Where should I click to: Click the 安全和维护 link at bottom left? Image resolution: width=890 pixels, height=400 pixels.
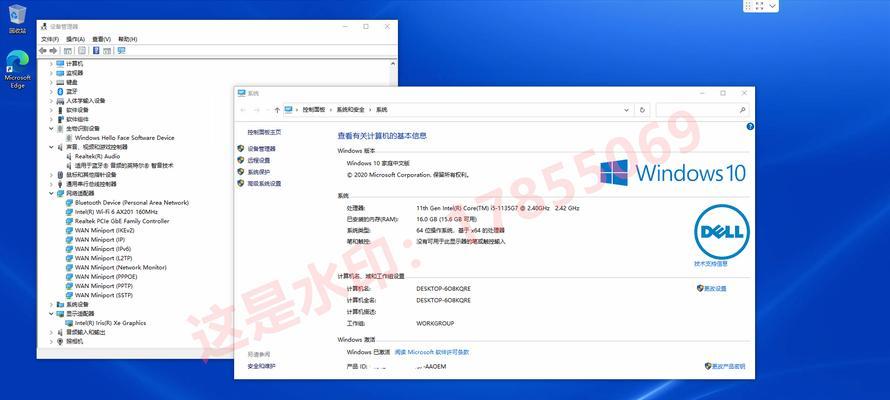[x=261, y=366]
